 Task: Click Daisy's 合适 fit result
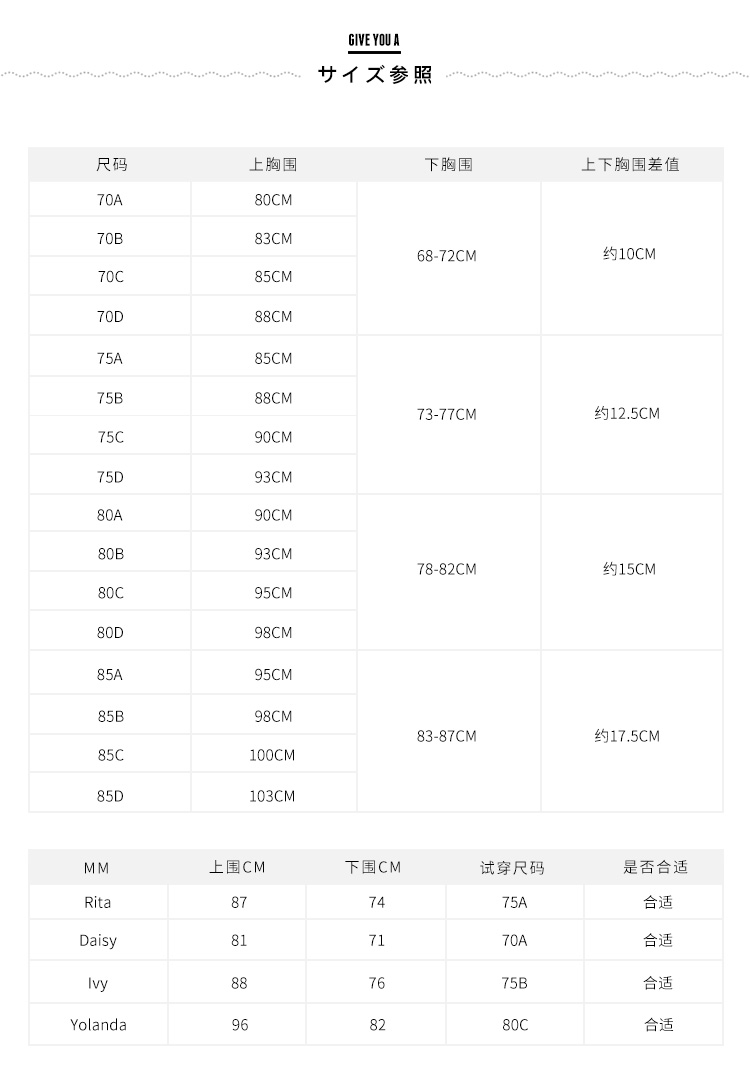point(658,940)
